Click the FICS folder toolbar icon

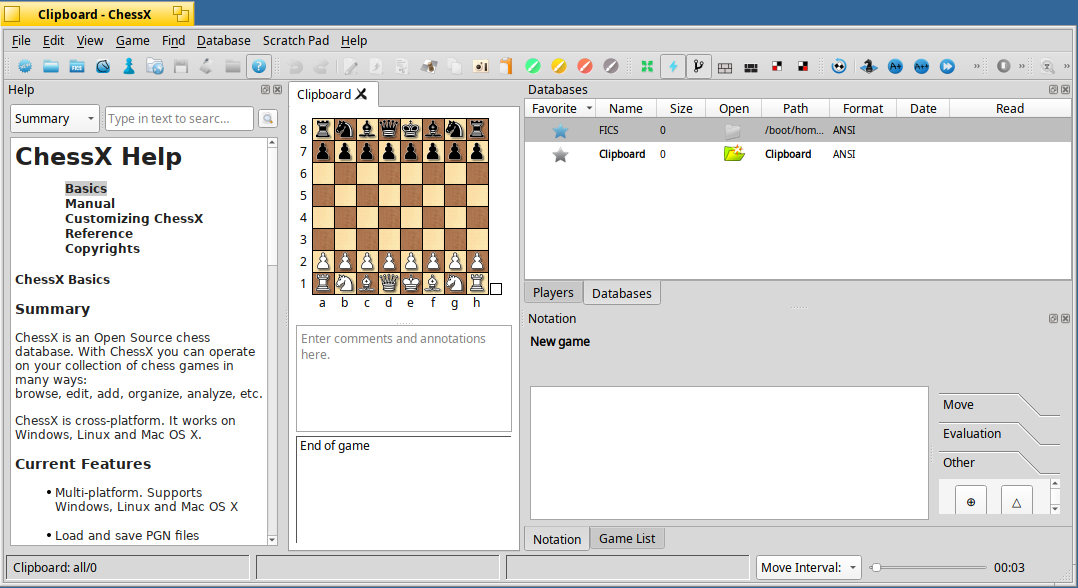[x=77, y=66]
